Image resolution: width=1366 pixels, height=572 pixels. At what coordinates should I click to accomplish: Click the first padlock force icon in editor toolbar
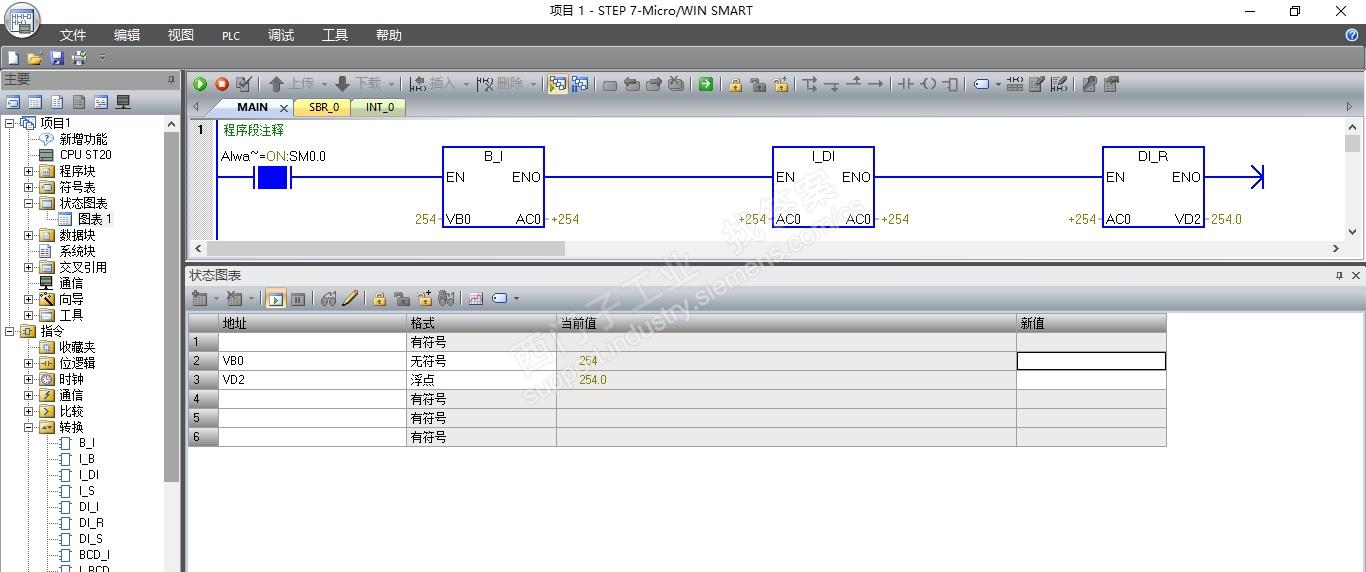pyautogui.click(x=735, y=84)
